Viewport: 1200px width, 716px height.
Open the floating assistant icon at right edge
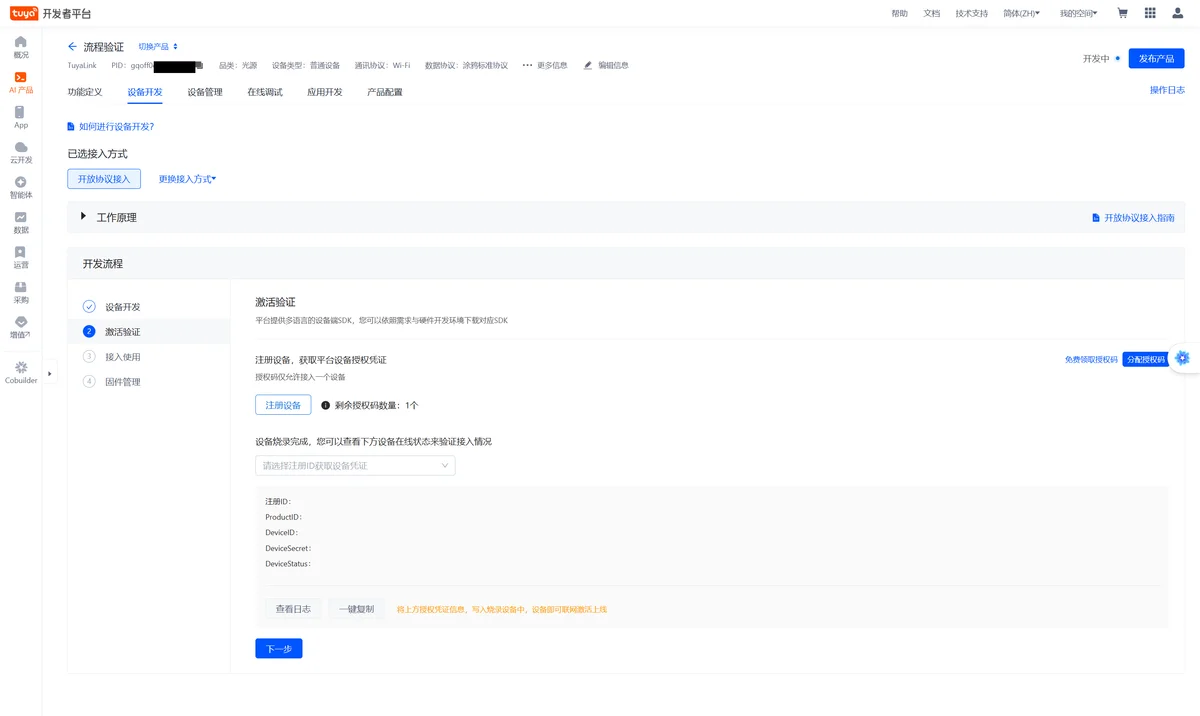click(x=1182, y=358)
